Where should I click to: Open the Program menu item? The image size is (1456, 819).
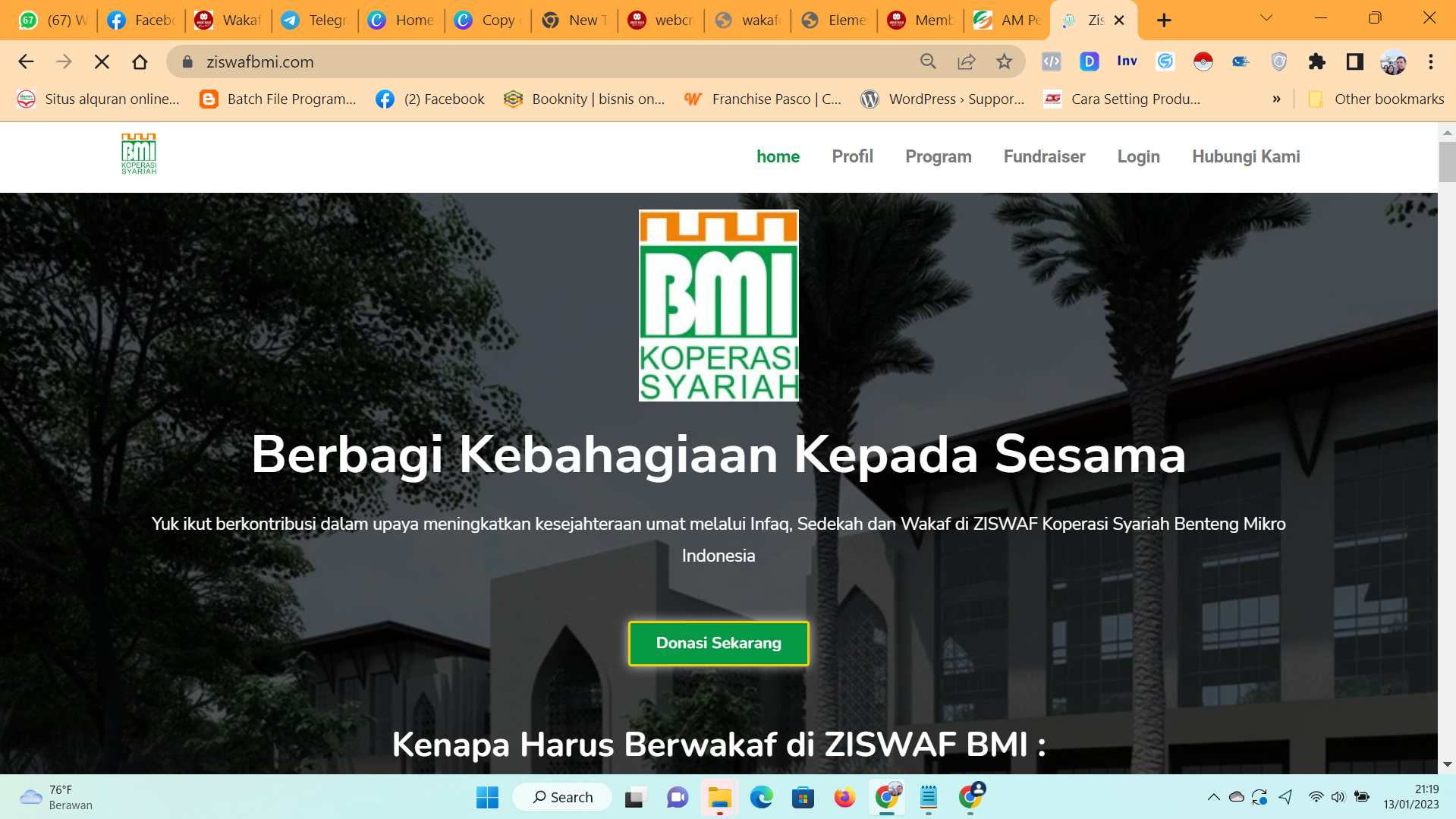(938, 156)
